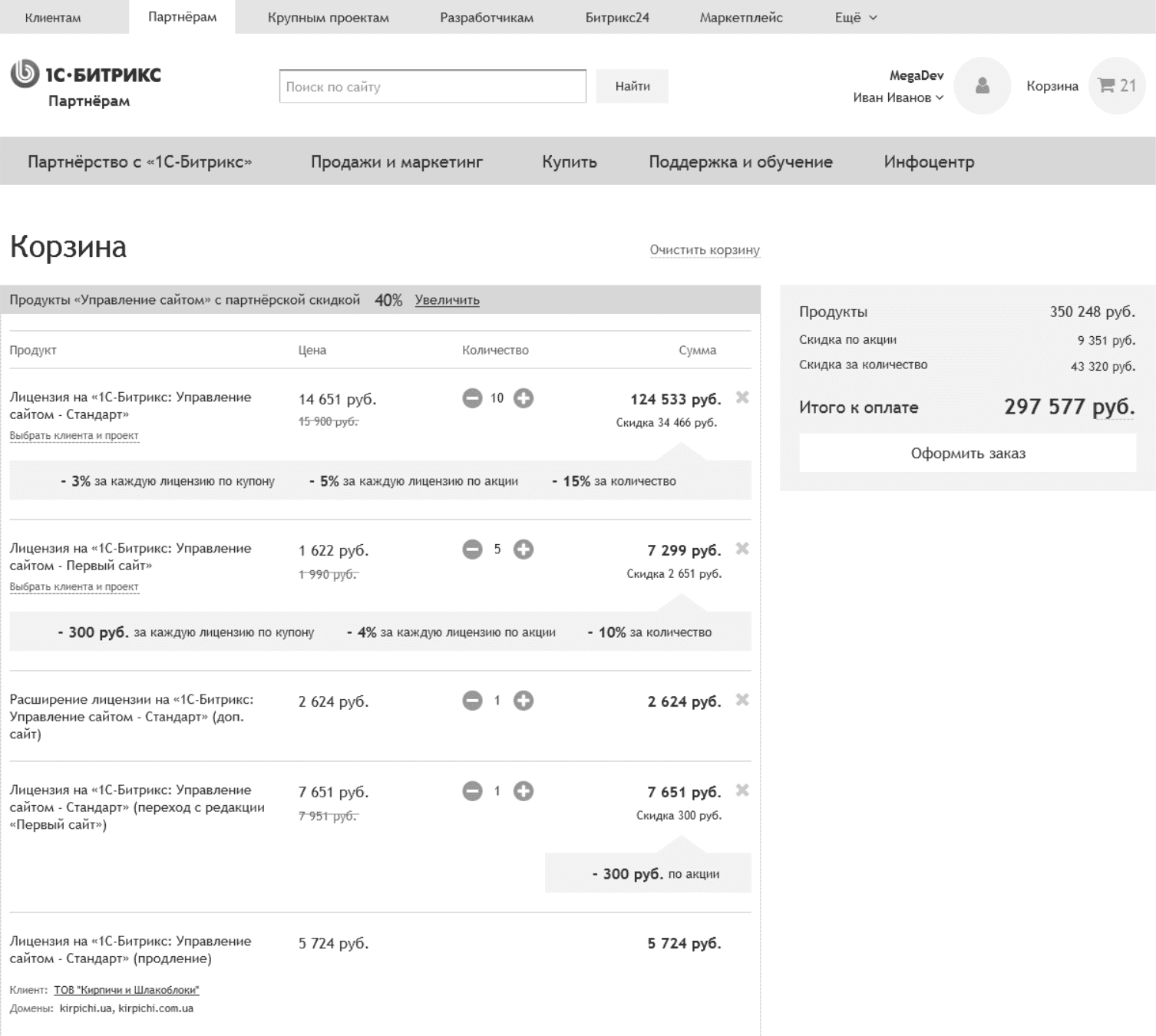Remove the 124 533 руб. Стандарт license row

[x=742, y=398]
